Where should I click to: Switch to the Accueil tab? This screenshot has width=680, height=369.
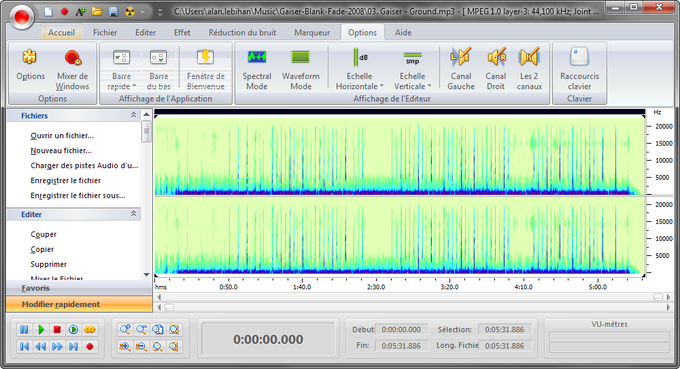pyautogui.click(x=61, y=33)
